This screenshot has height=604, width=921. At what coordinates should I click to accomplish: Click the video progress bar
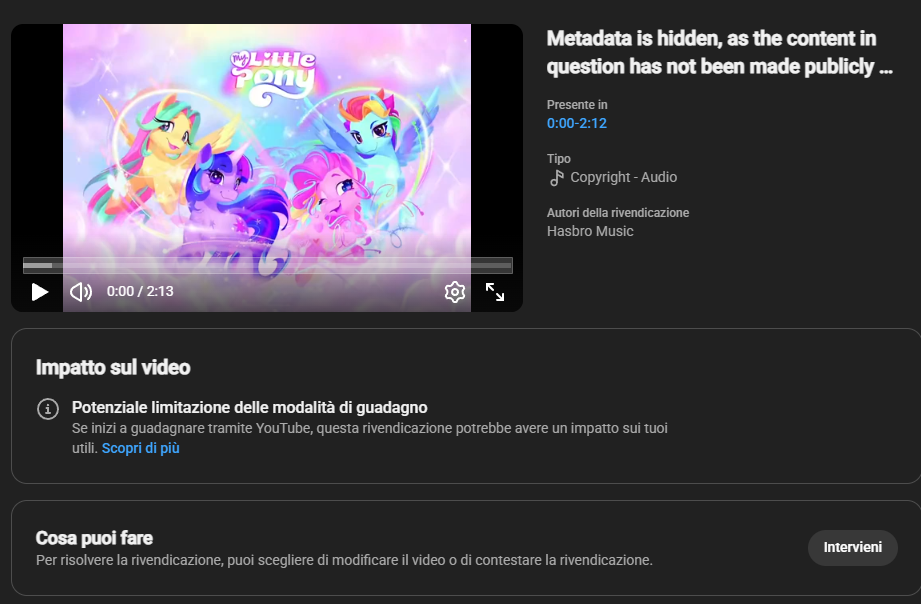[x=267, y=266]
